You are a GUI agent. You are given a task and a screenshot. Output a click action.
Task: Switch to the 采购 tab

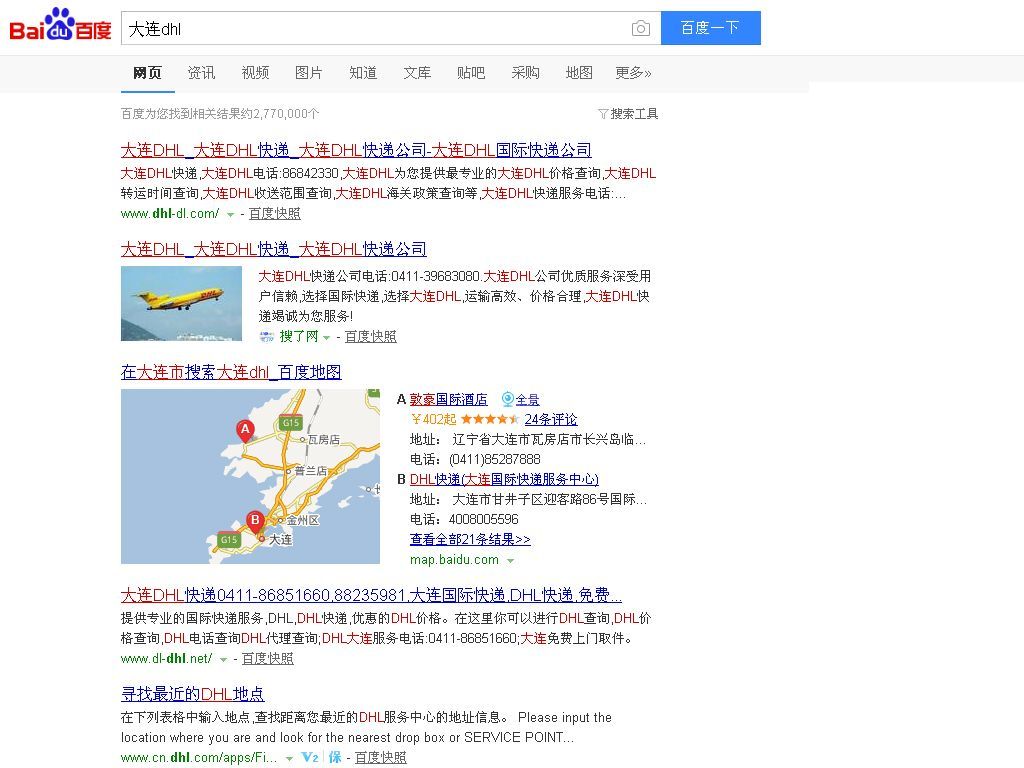525,72
